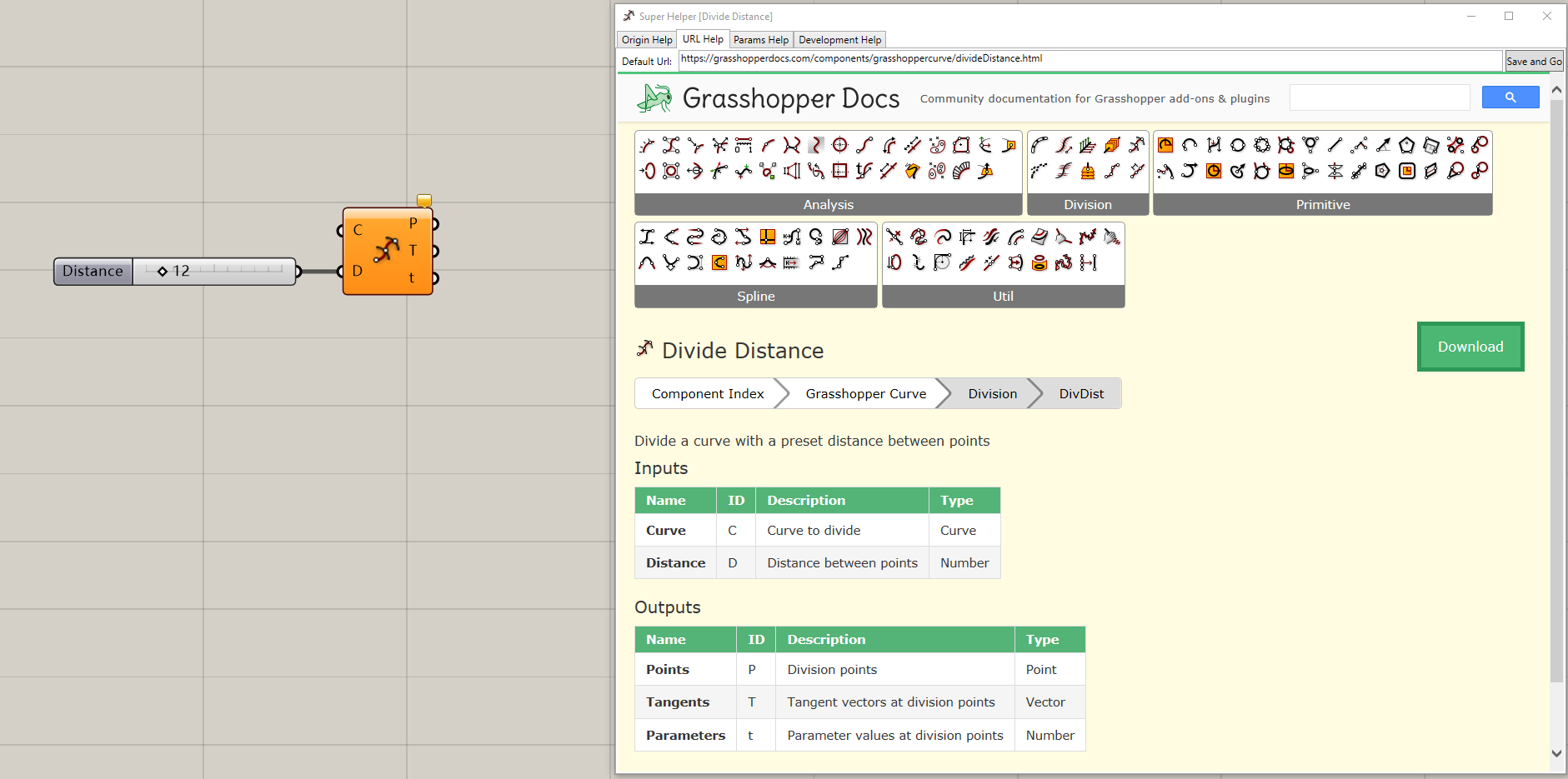Click the 'Tangents' name cell
1568x779 pixels.
click(x=685, y=702)
